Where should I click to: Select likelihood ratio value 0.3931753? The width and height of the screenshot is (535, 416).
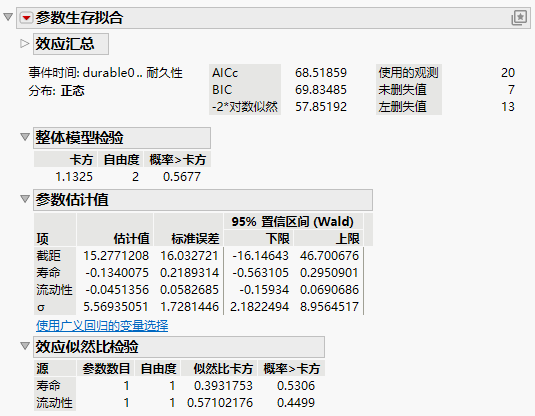(223, 386)
